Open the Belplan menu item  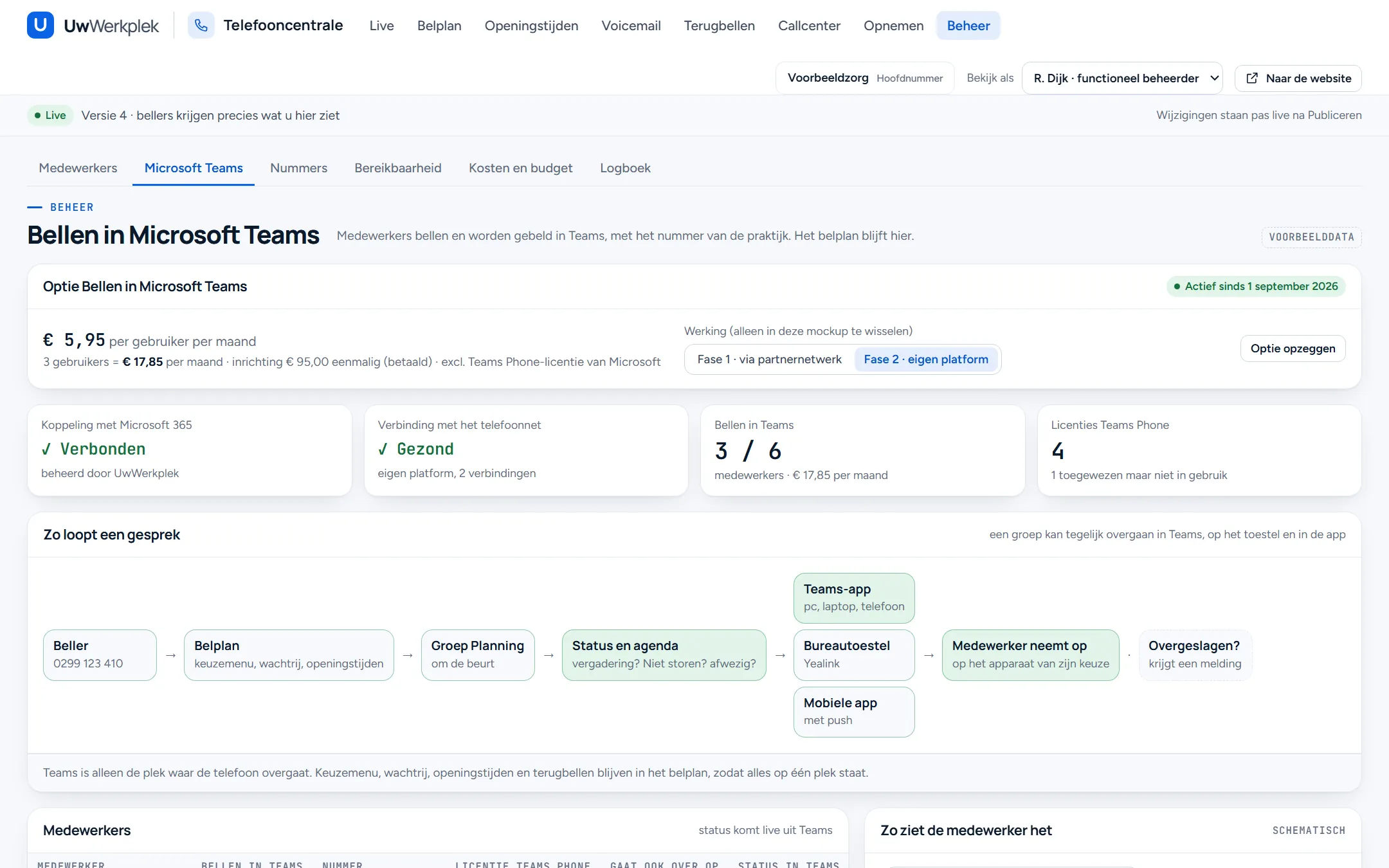coord(439,26)
